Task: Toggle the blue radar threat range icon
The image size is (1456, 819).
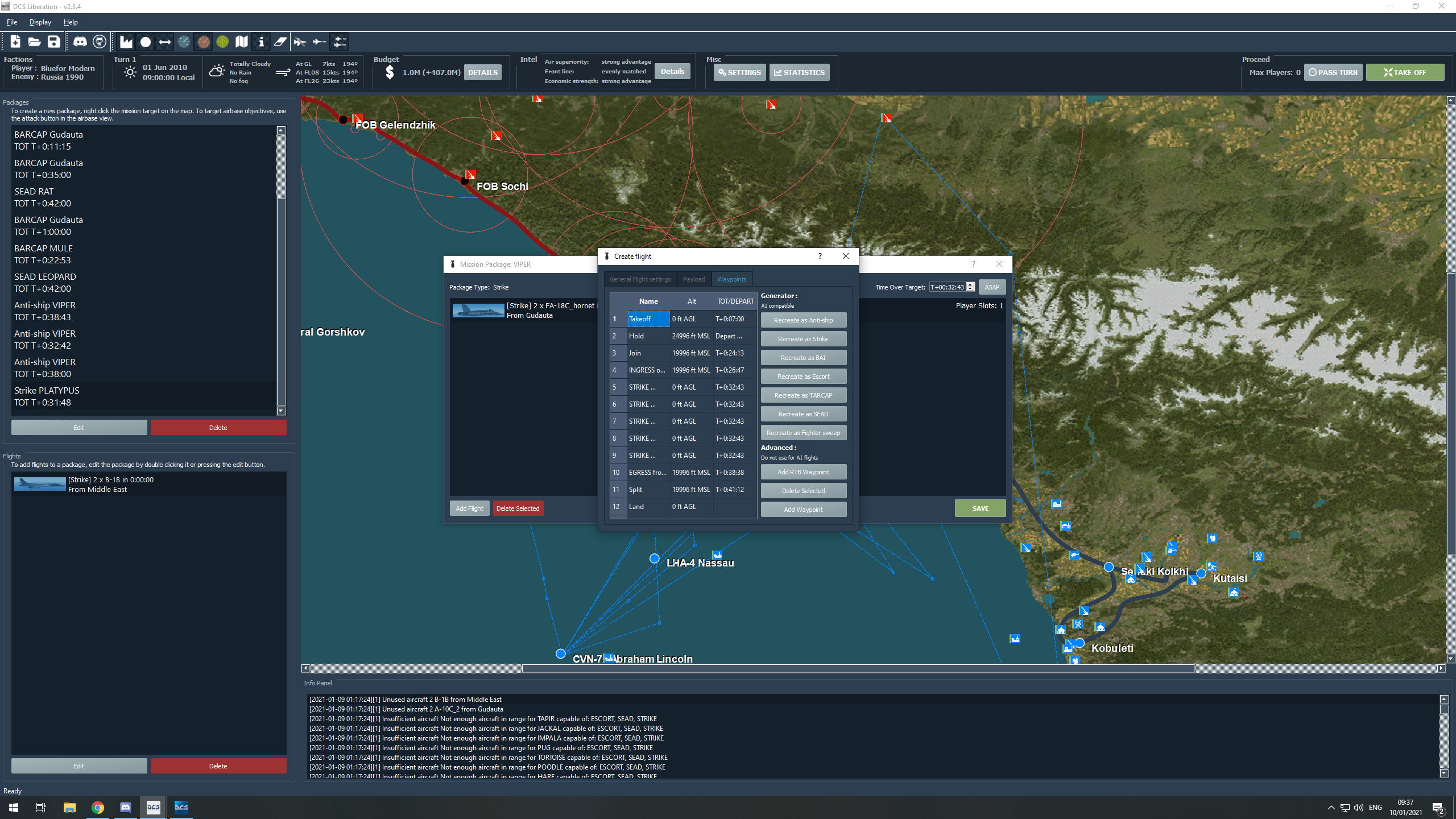Action: (x=184, y=42)
